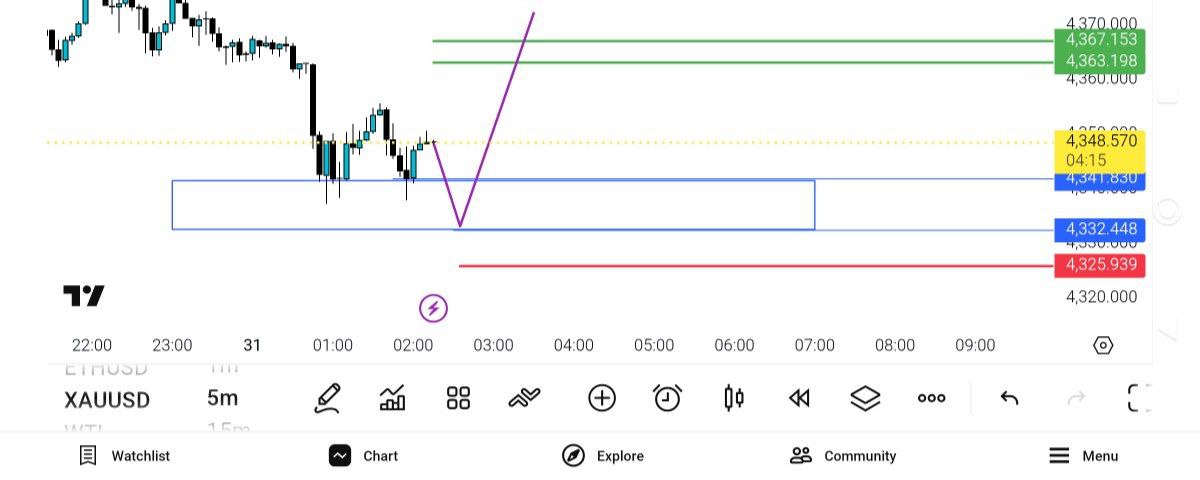Go to the Community tab
1200x480 pixels.
coord(842,456)
